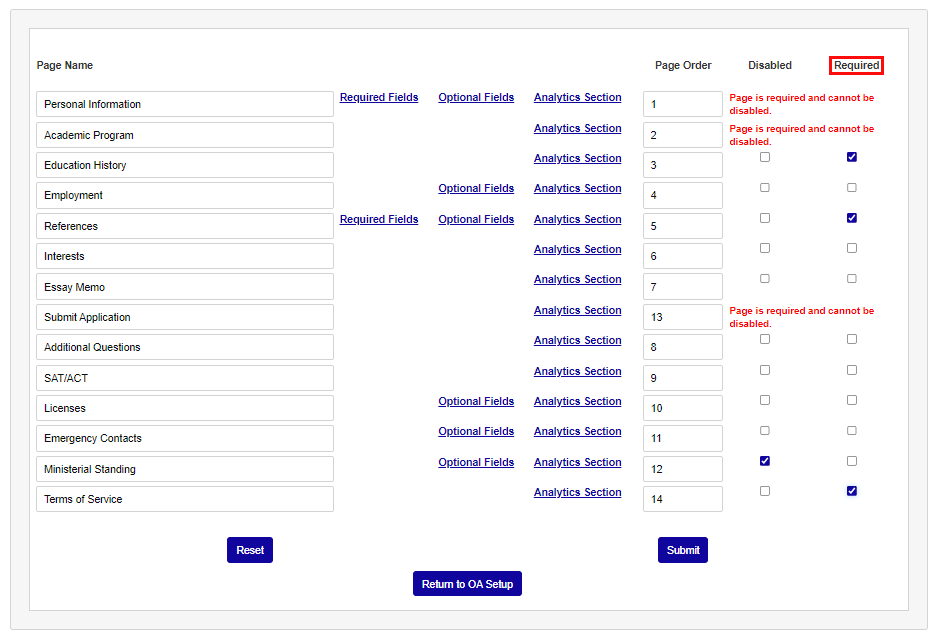
Task: Open Optional Fields for Licenses
Action: pos(476,401)
